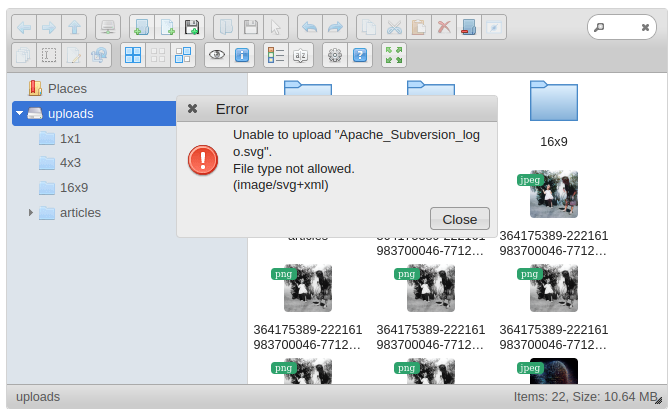Image resolution: width=670 pixels, height=409 pixels.
Task: Click the search magnifier icon
Action: (599, 27)
